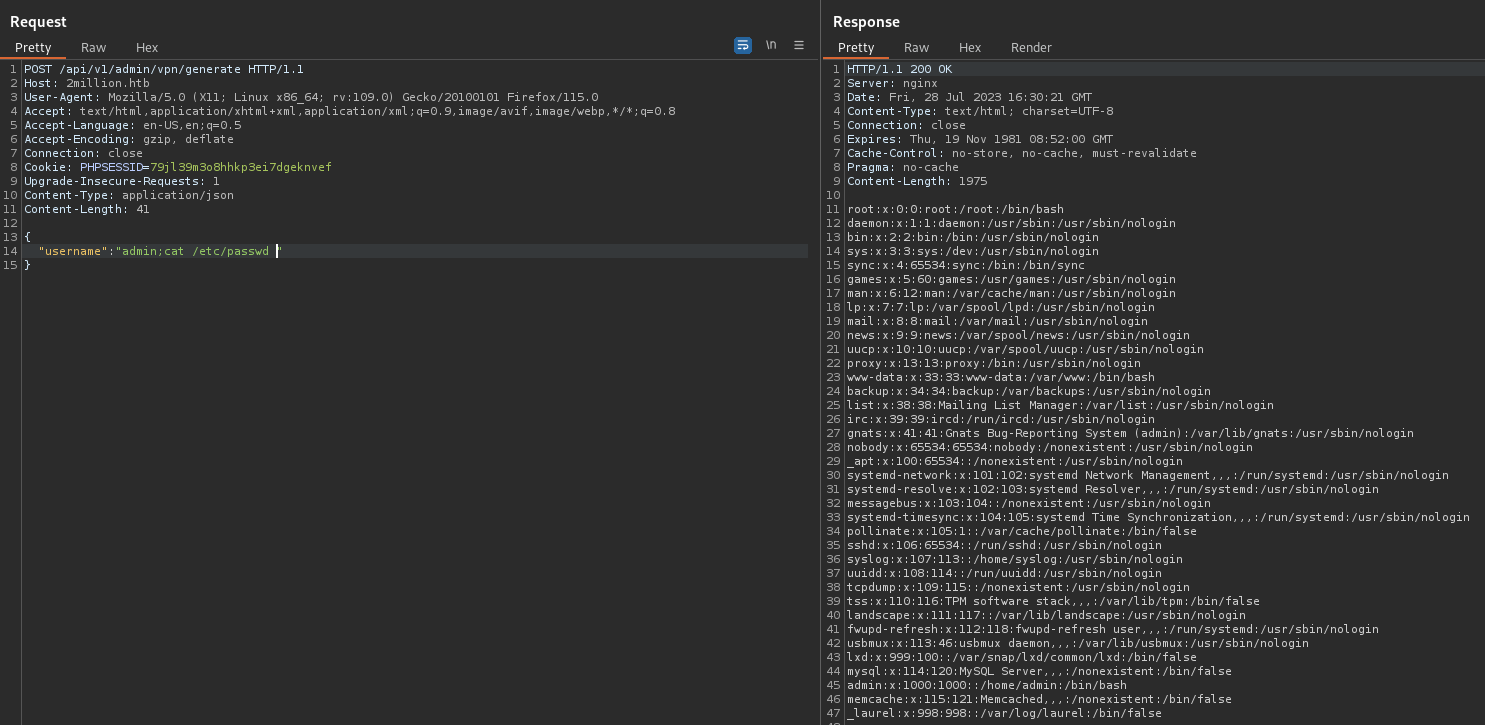Click the PHPSESSID cookie value
Screen dimensions: 1485x725
coord(241,167)
